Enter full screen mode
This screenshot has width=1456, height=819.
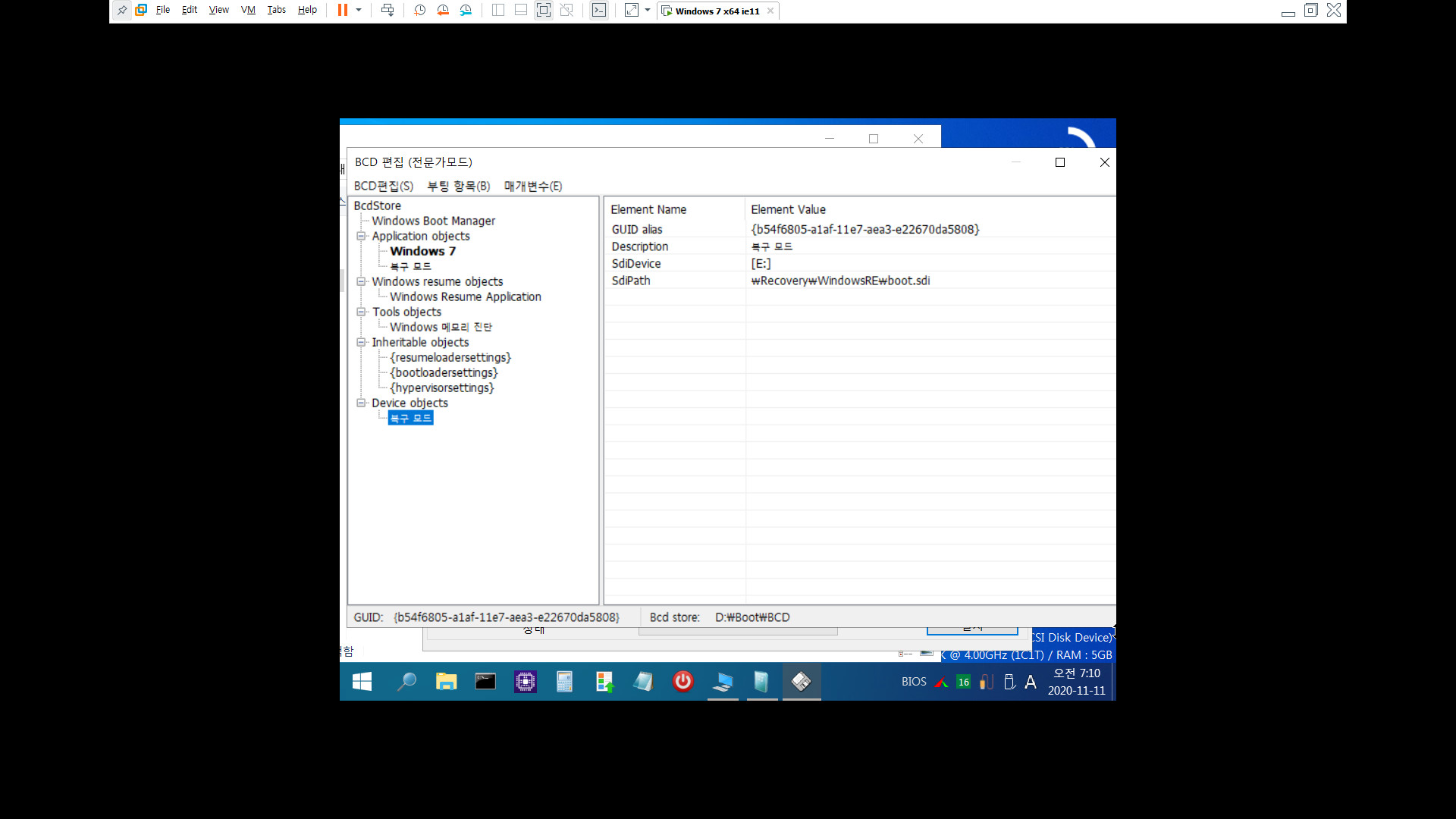[544, 11]
